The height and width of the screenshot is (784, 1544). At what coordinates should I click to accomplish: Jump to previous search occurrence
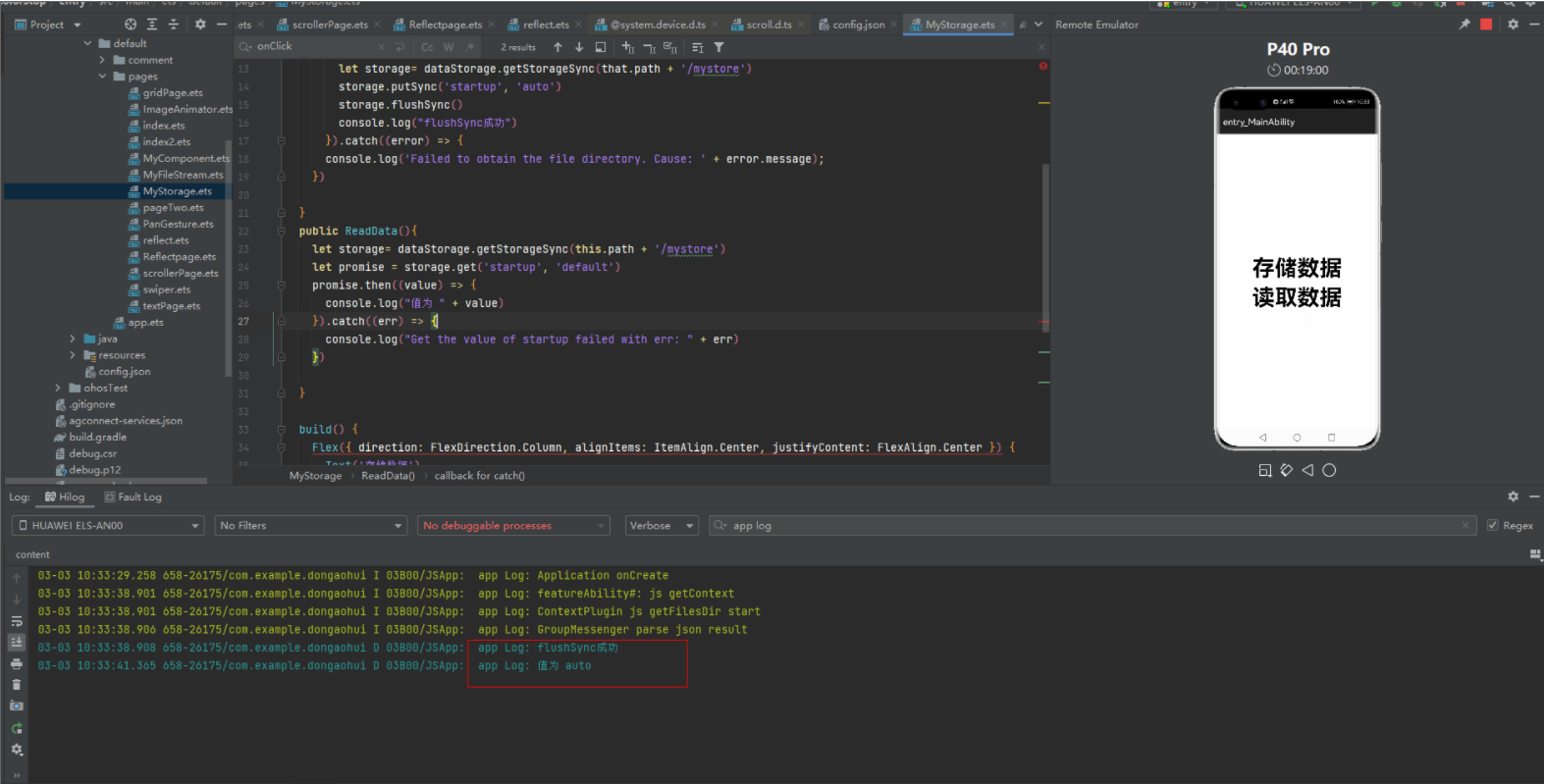coord(558,47)
